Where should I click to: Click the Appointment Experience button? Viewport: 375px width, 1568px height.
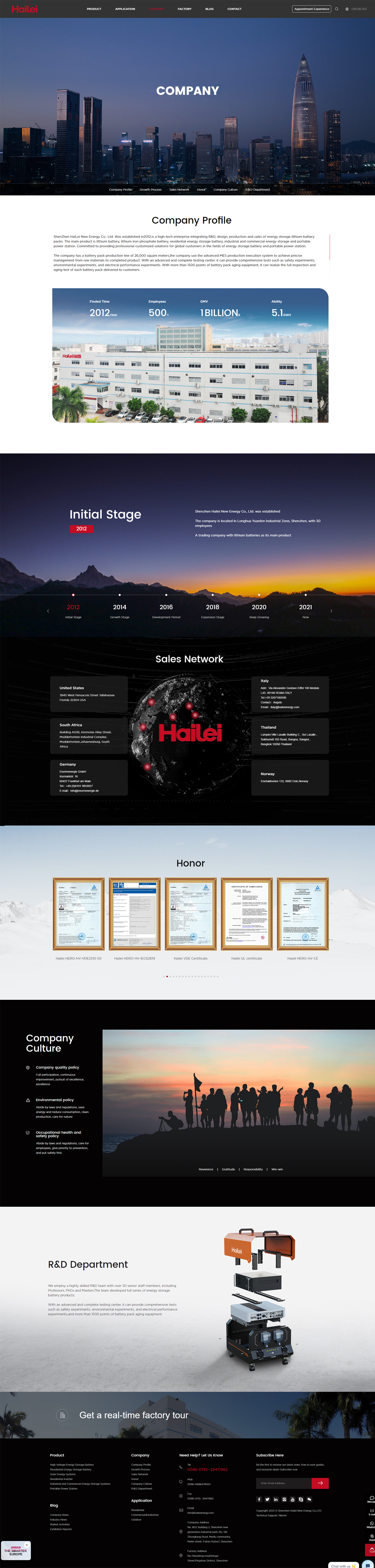point(312,9)
